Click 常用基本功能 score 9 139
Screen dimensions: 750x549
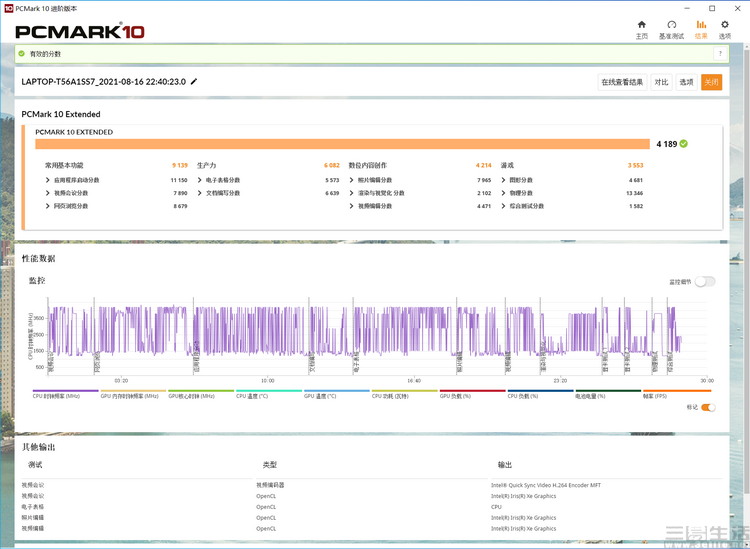point(180,165)
